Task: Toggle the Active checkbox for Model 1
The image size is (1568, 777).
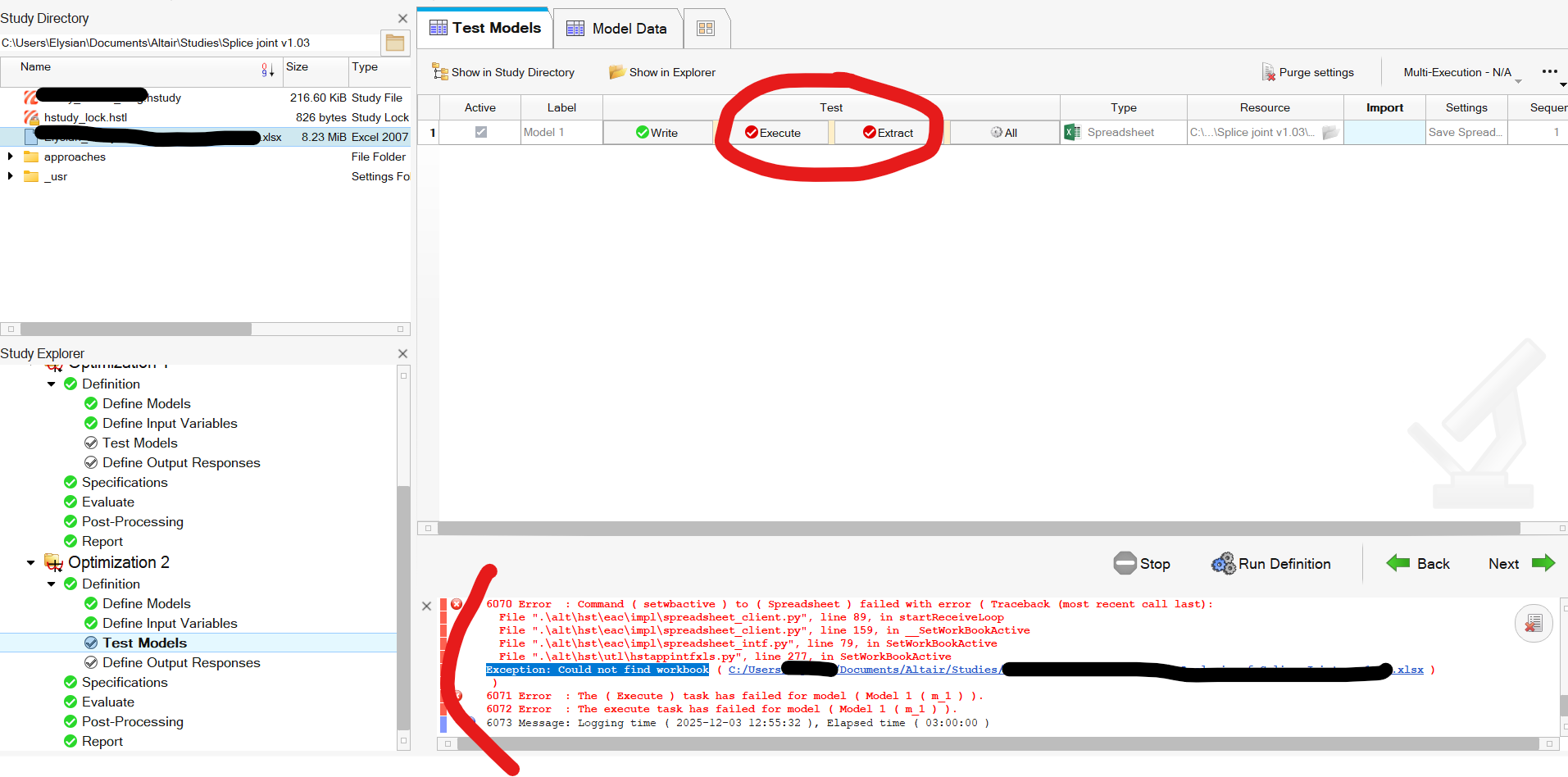Action: click(481, 132)
